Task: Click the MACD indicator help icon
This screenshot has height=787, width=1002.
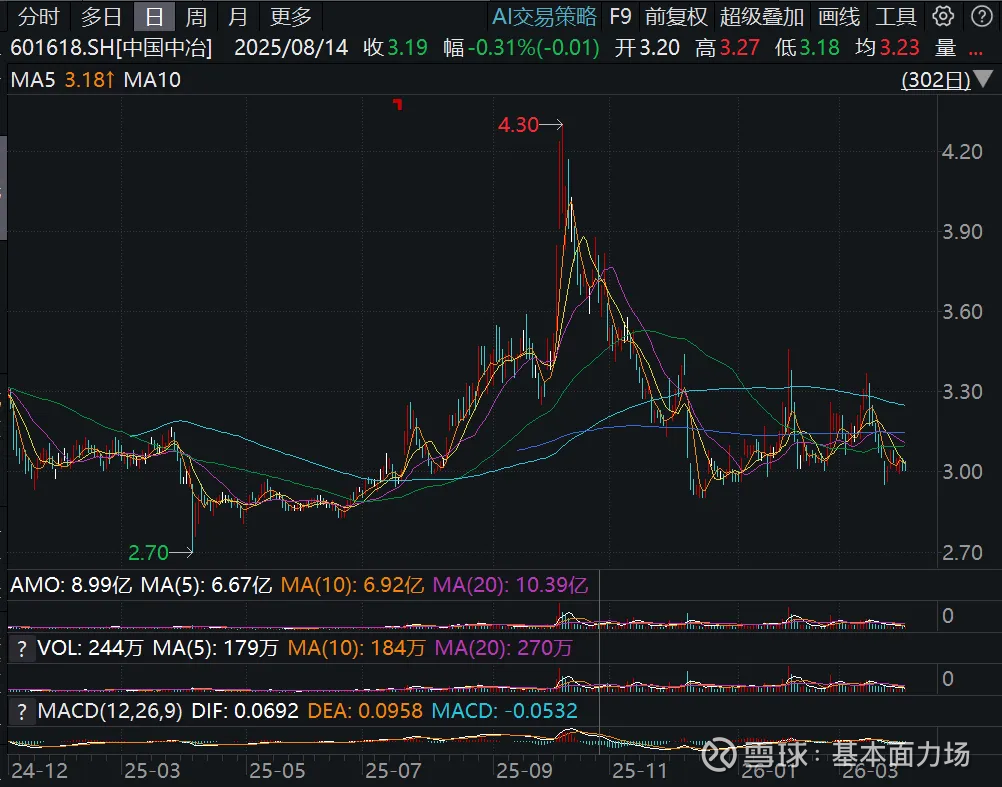Action: [x=22, y=711]
